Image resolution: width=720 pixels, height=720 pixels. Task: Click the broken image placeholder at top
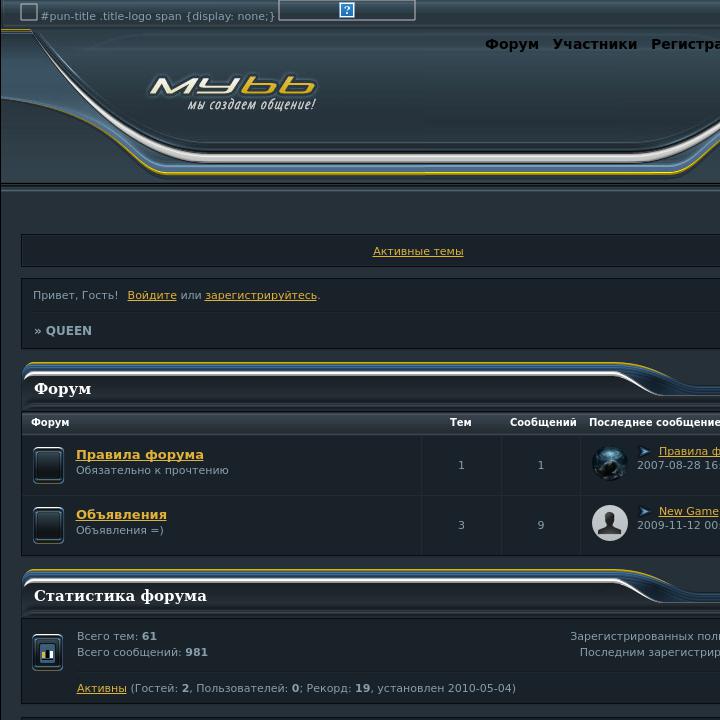coord(347,10)
